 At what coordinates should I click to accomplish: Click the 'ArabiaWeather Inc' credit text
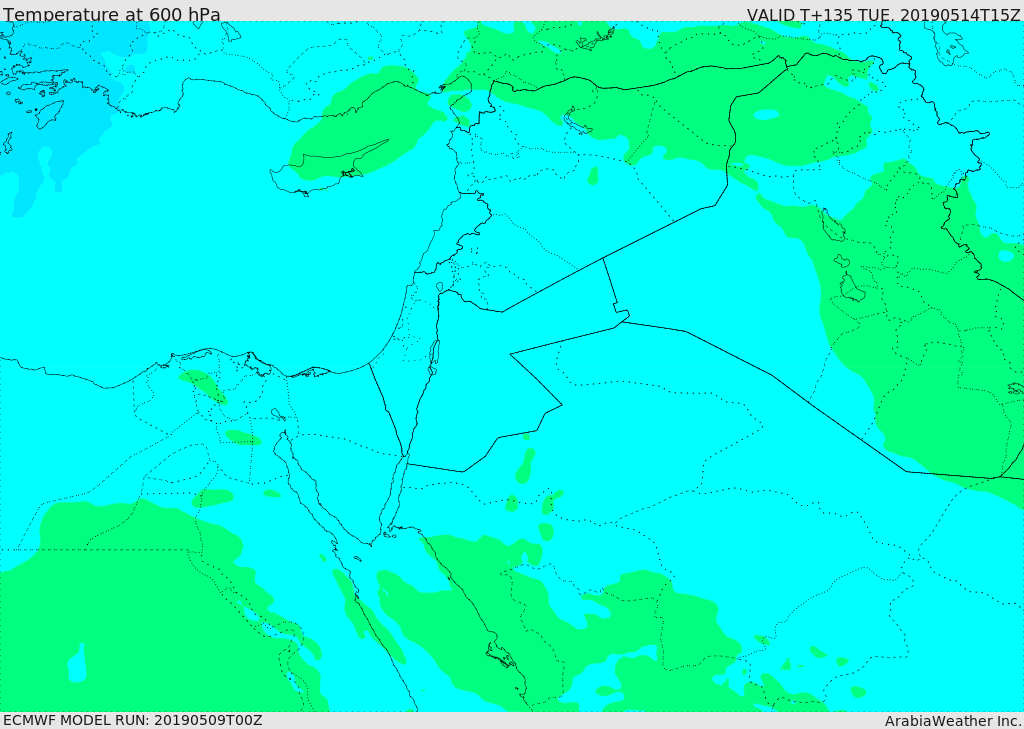(953, 721)
